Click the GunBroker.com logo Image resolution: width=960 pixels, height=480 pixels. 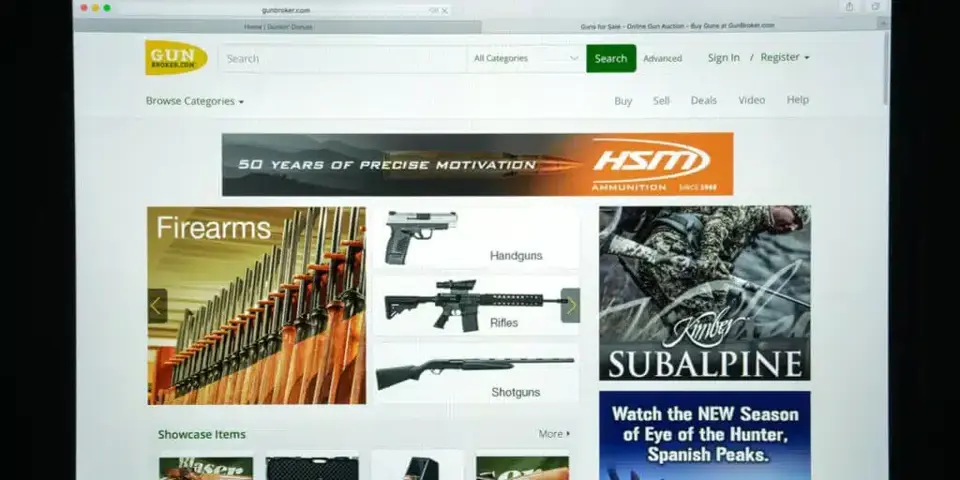[x=176, y=58]
